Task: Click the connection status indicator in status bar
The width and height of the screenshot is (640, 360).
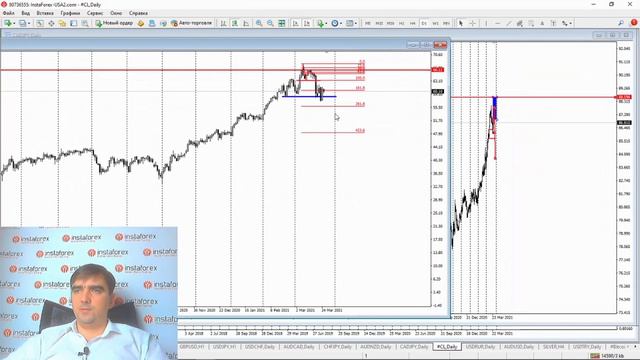Action: coord(607,356)
